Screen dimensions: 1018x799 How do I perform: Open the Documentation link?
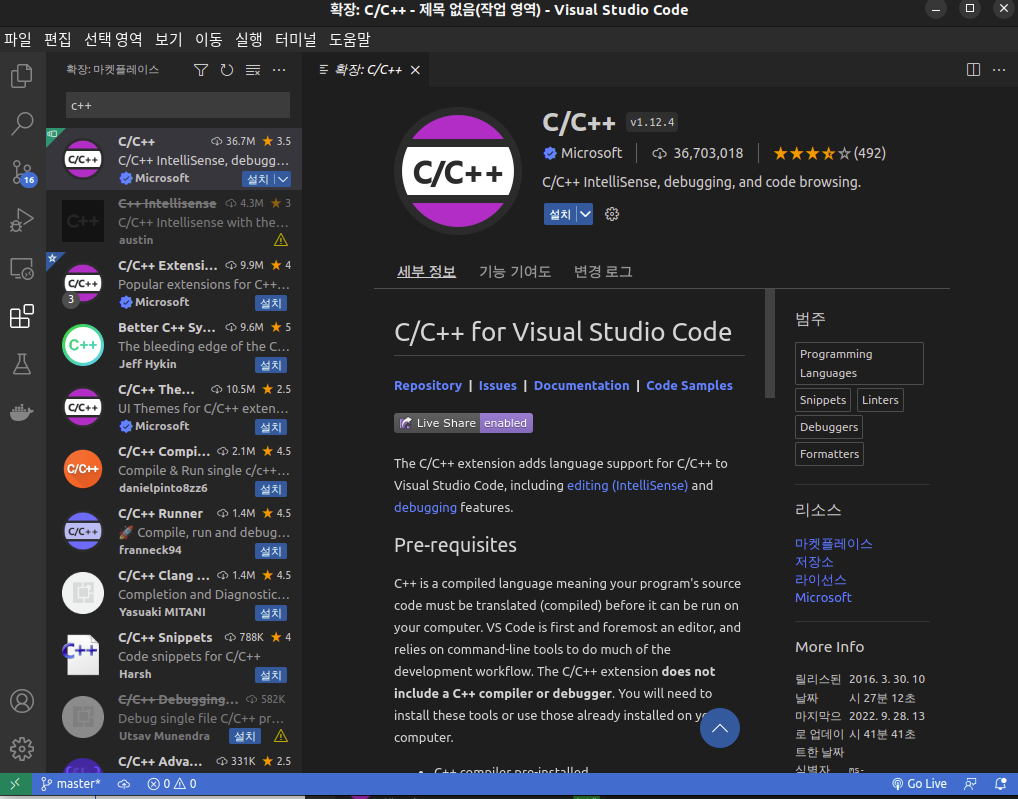582,386
